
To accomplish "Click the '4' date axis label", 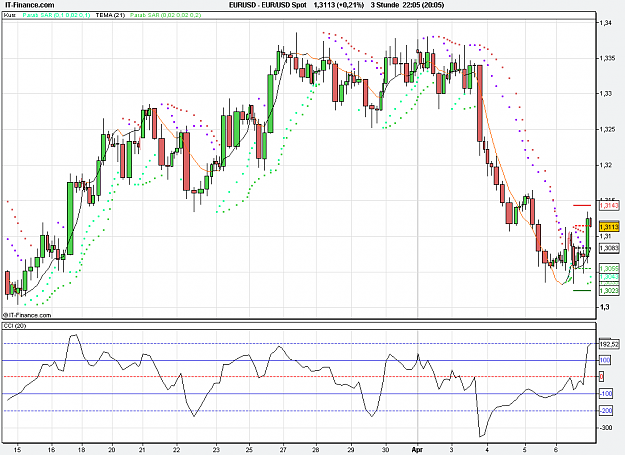I will (487, 449).
